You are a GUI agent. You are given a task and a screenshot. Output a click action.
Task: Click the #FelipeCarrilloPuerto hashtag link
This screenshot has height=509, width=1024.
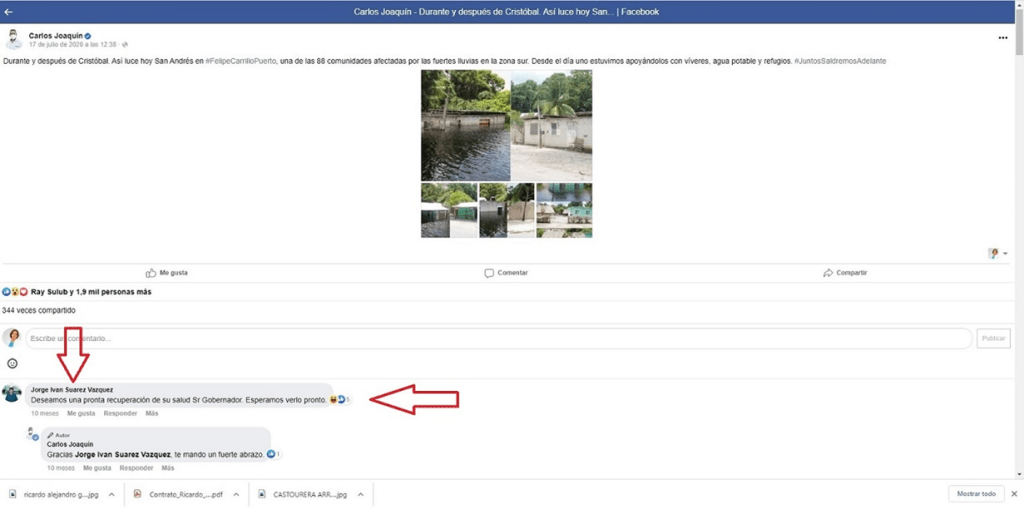coord(241,61)
